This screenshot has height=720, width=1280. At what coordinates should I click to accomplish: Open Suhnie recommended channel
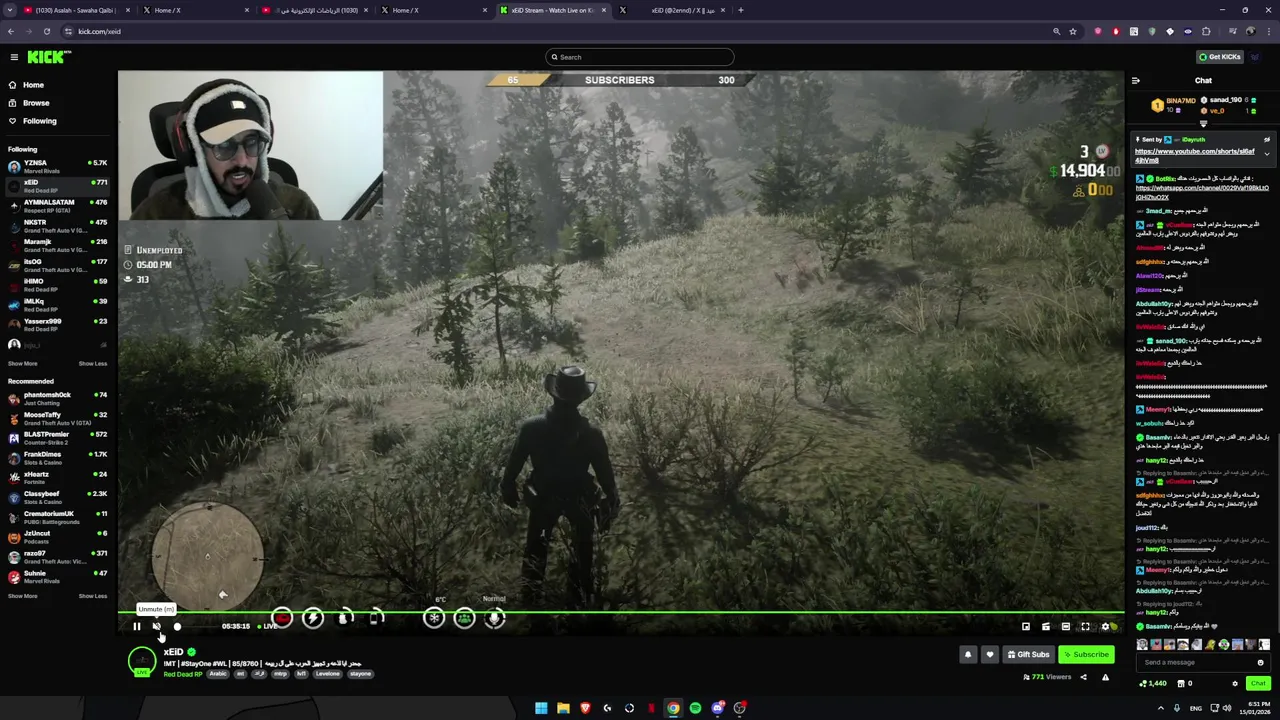tap(57, 577)
